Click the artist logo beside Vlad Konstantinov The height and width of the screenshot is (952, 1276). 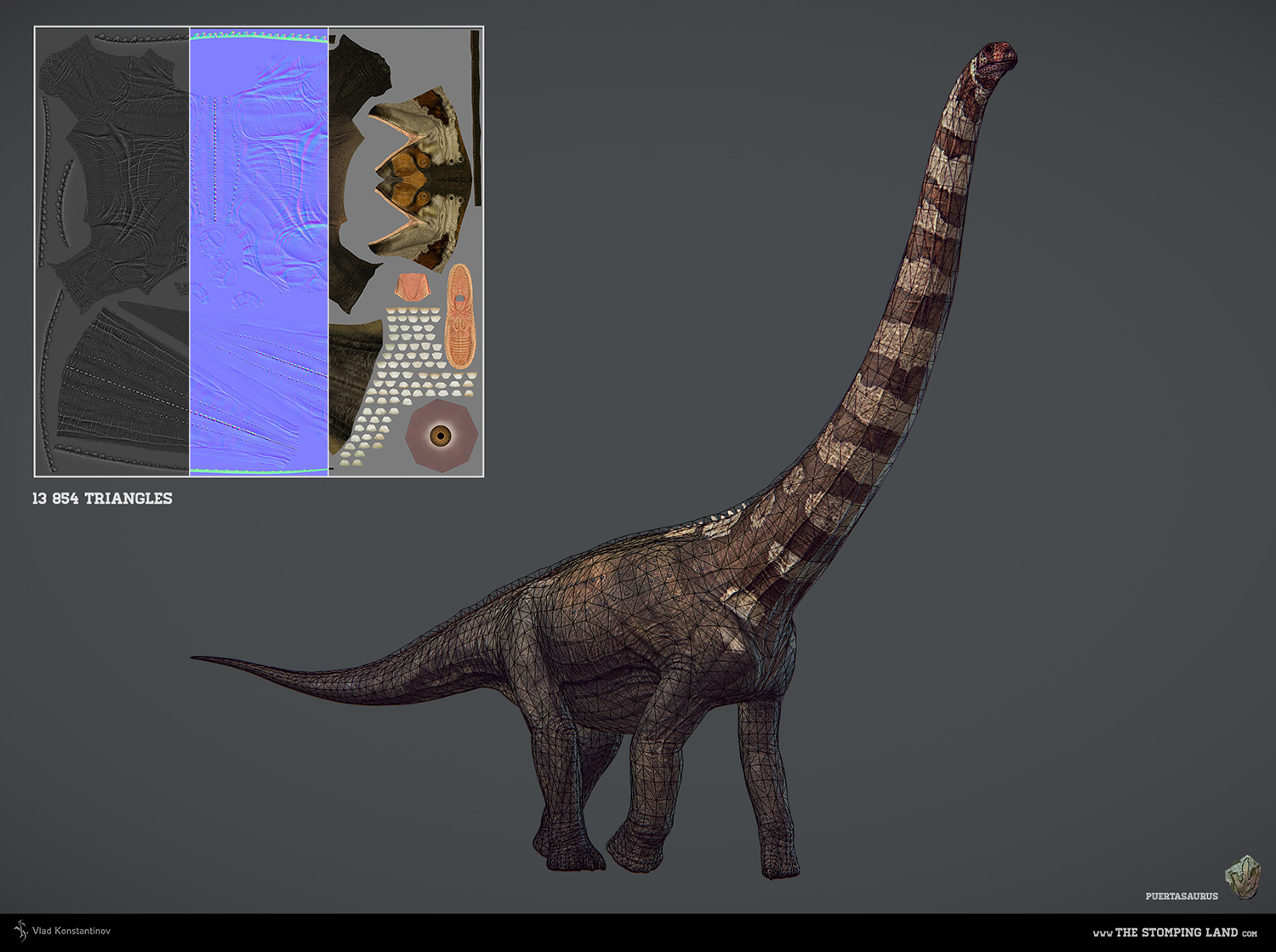20,930
